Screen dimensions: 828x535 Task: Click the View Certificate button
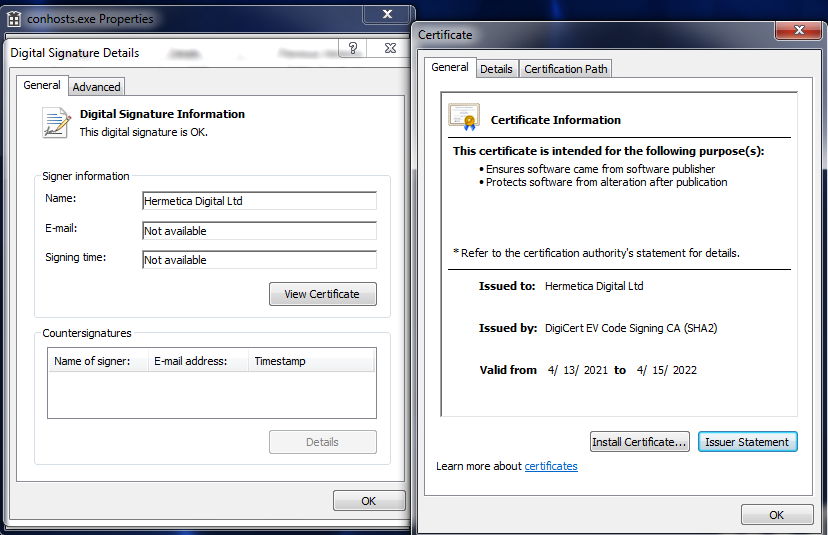[323, 294]
